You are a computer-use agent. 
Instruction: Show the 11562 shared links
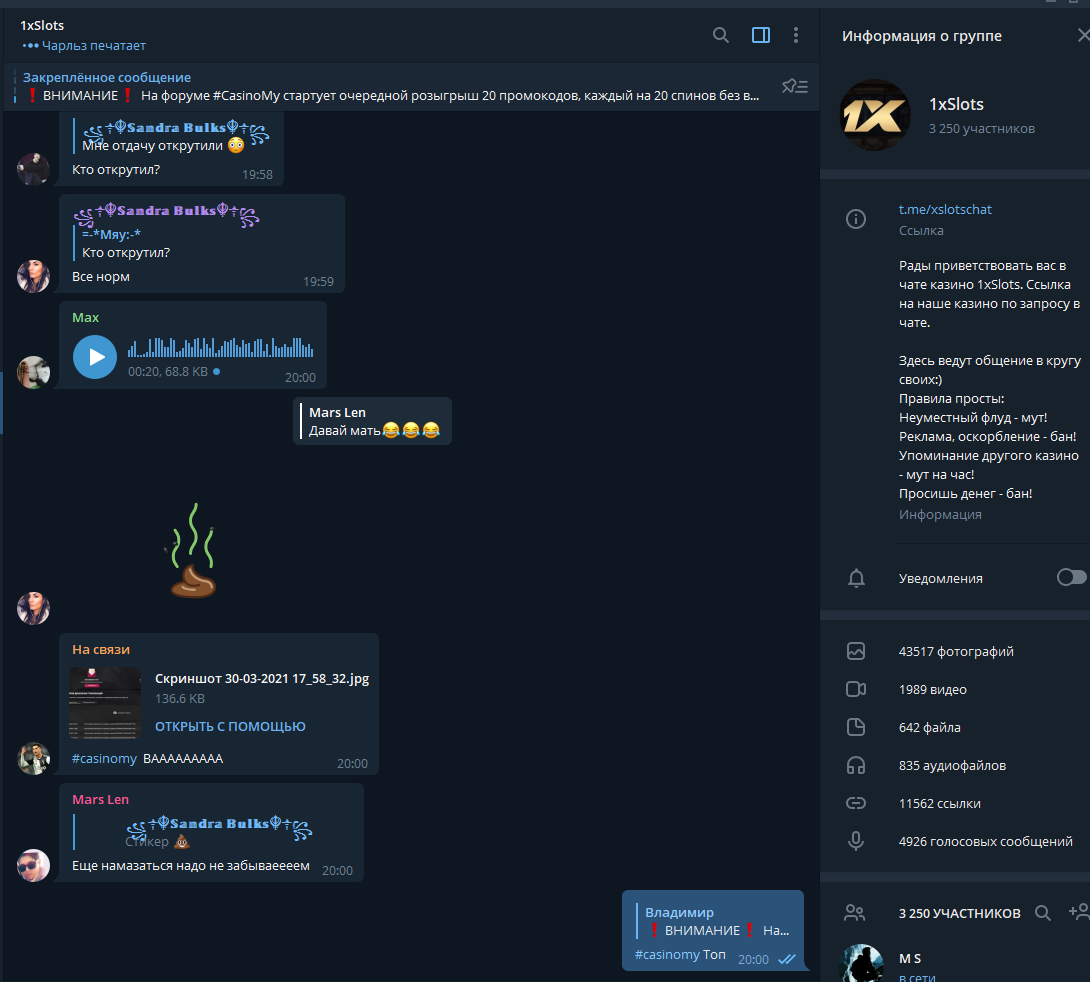955,803
